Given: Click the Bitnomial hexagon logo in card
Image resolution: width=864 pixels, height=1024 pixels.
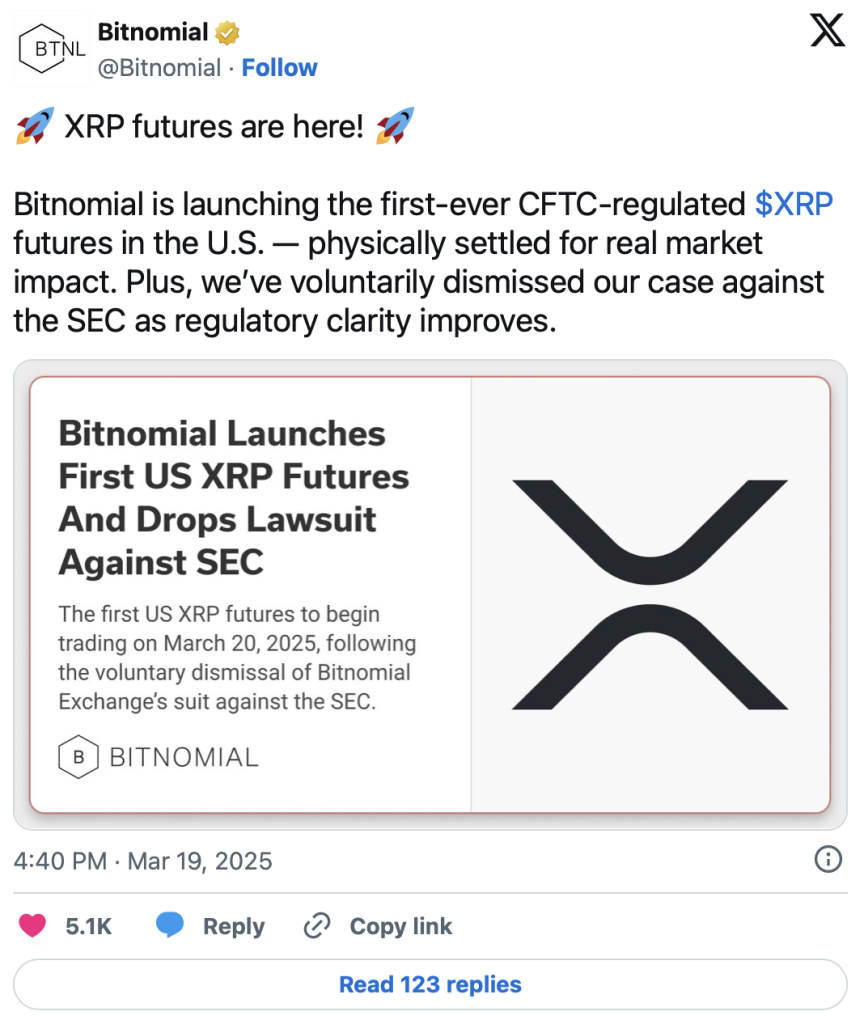Looking at the screenshot, I should pos(78,757).
